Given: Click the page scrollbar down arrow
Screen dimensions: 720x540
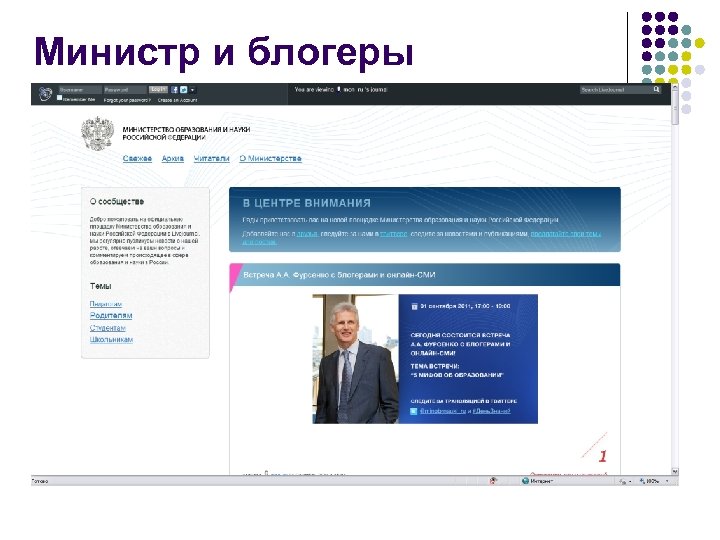Looking at the screenshot, I should point(675,471).
